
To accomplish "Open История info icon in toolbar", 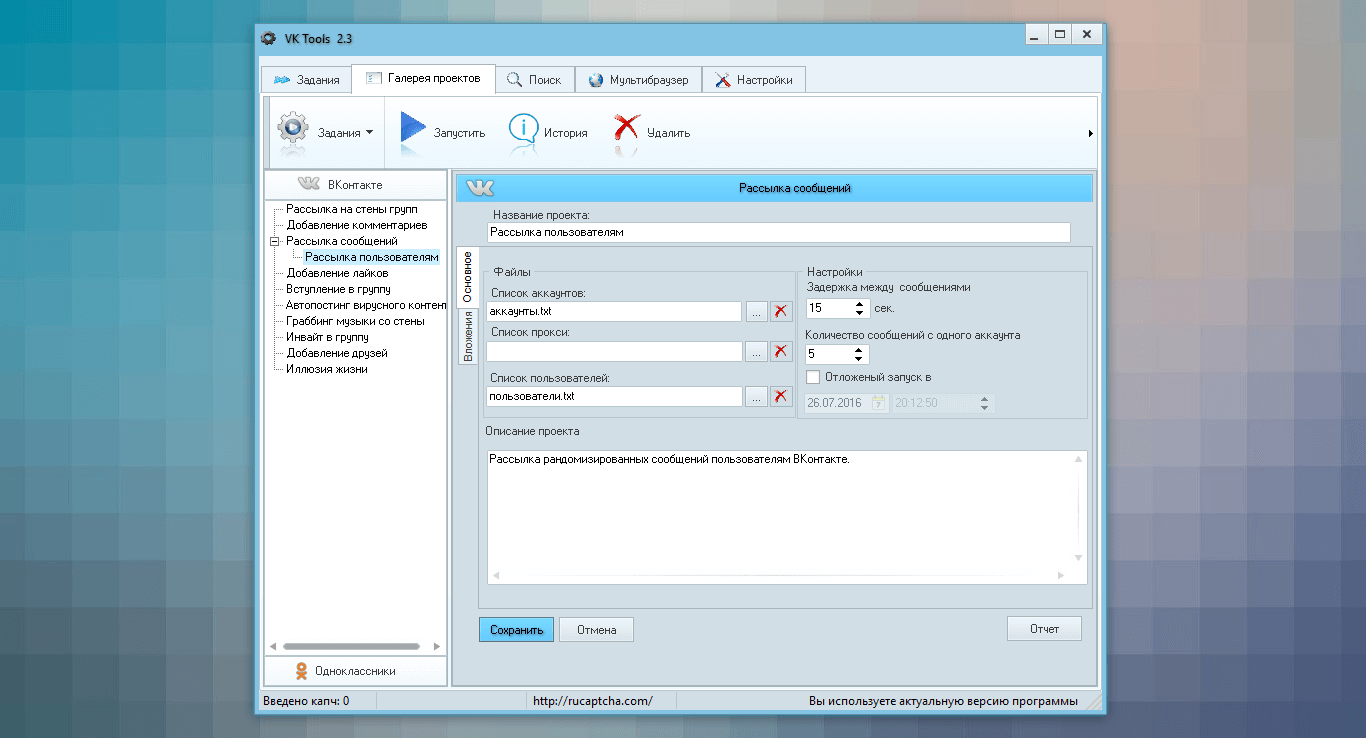I will point(523,131).
